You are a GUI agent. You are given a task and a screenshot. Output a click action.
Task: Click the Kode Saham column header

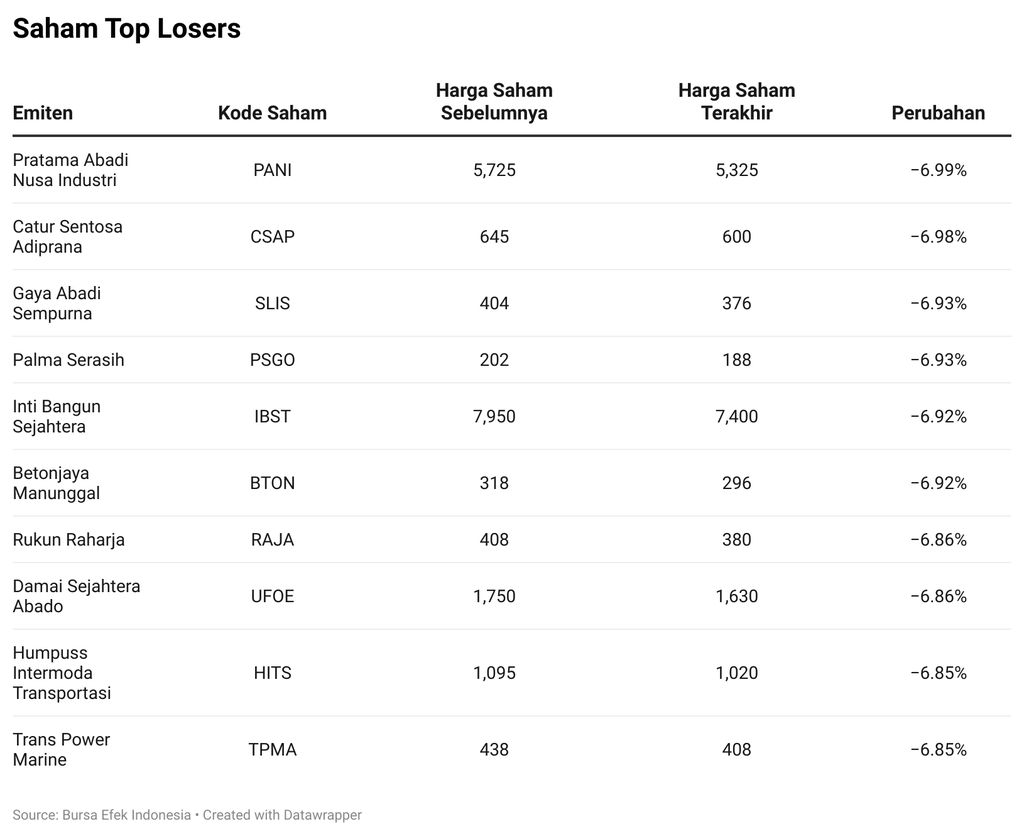(x=272, y=113)
